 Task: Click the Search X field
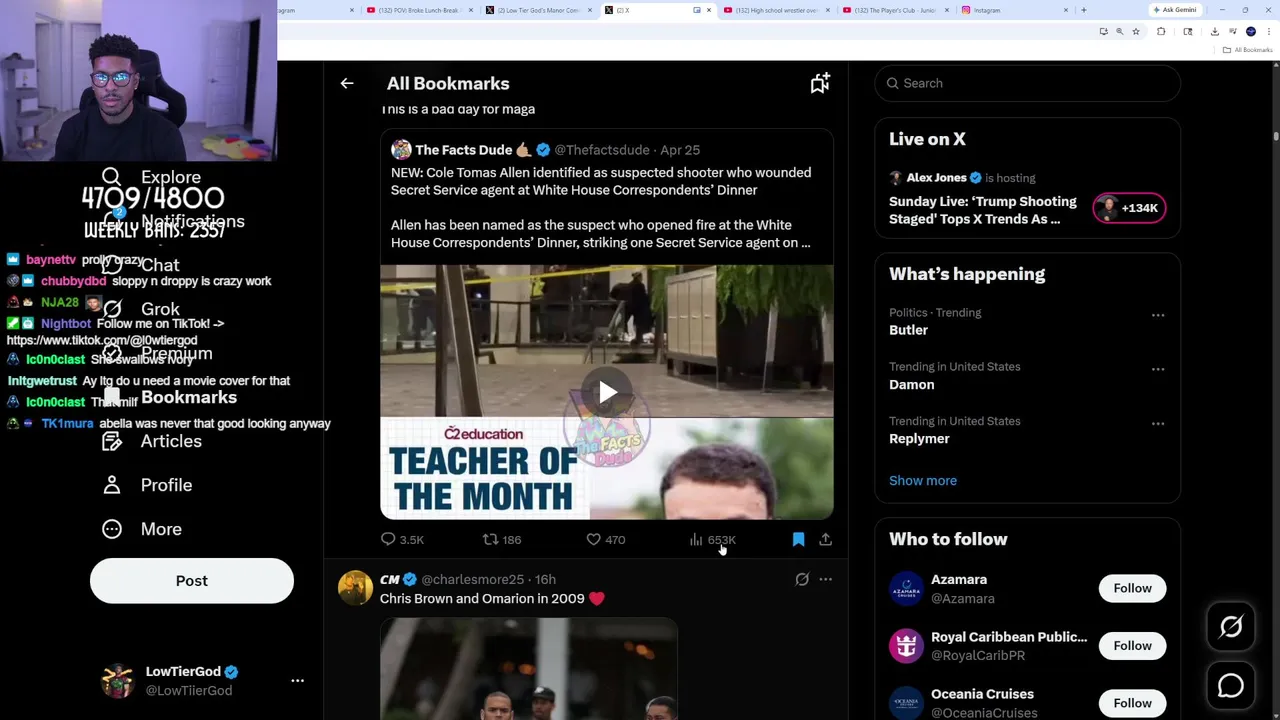pyautogui.click(x=1028, y=83)
